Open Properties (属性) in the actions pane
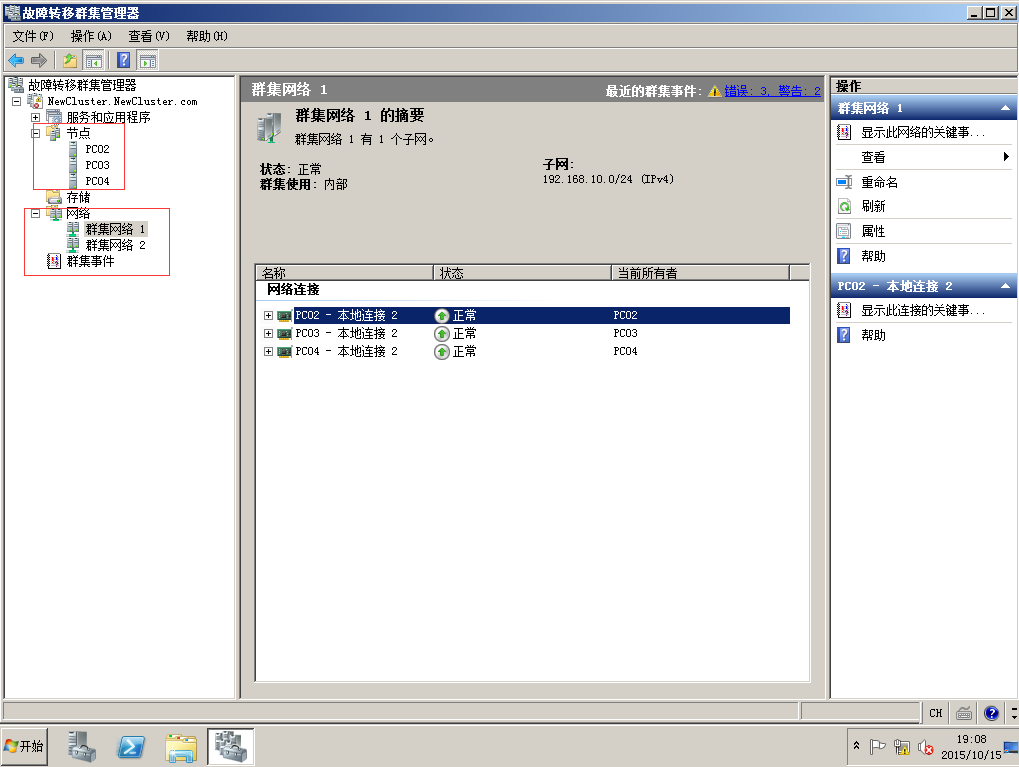 pos(873,231)
